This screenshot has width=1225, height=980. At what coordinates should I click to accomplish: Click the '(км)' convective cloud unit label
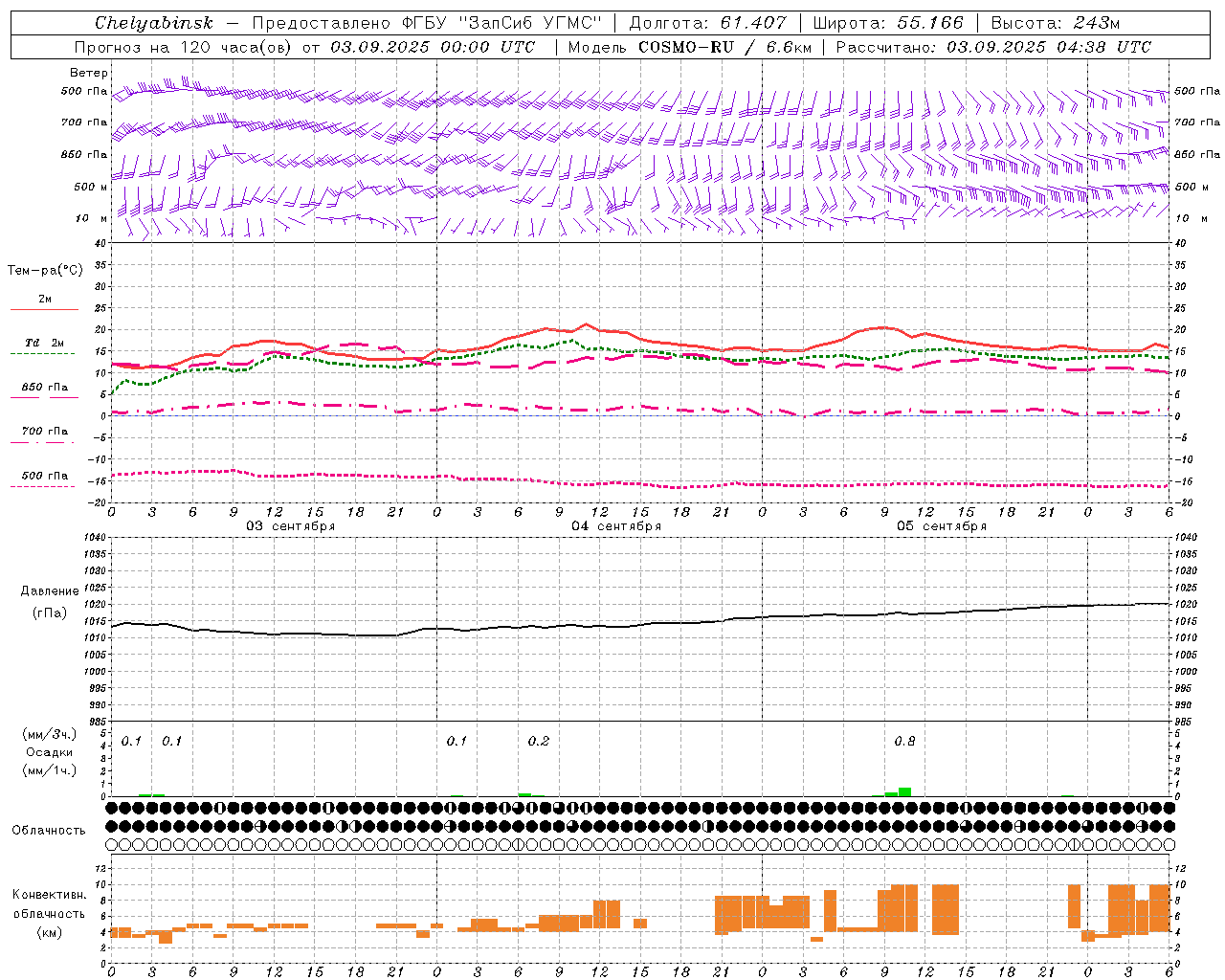click(50, 932)
